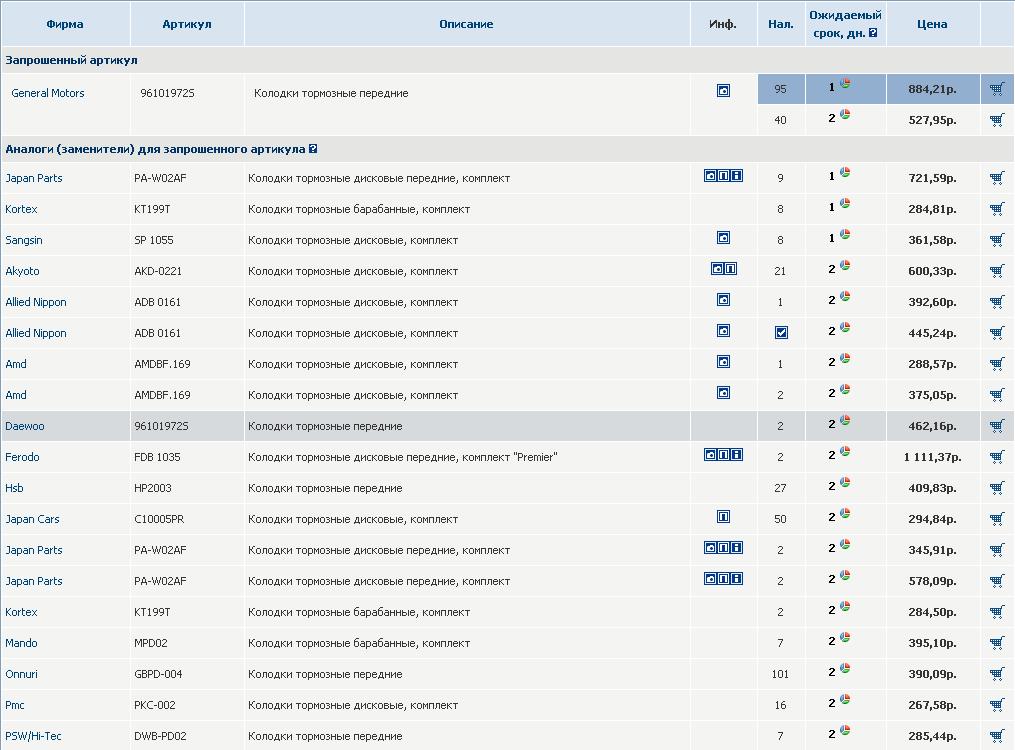Open help icon next to Ожидаемый срок header
1015x750 pixels.
pyautogui.click(x=873, y=33)
